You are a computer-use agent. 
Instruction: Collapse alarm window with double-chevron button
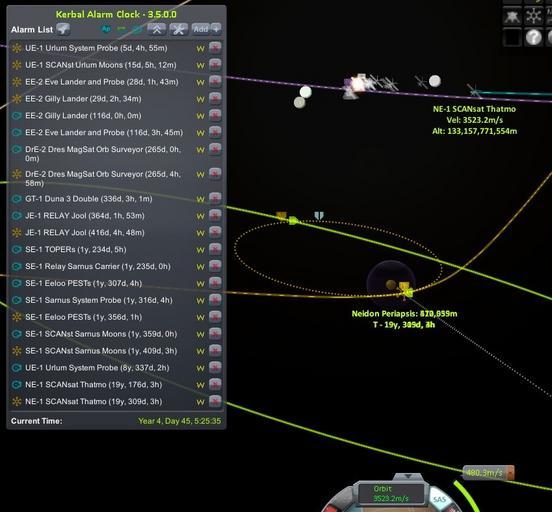[157, 29]
